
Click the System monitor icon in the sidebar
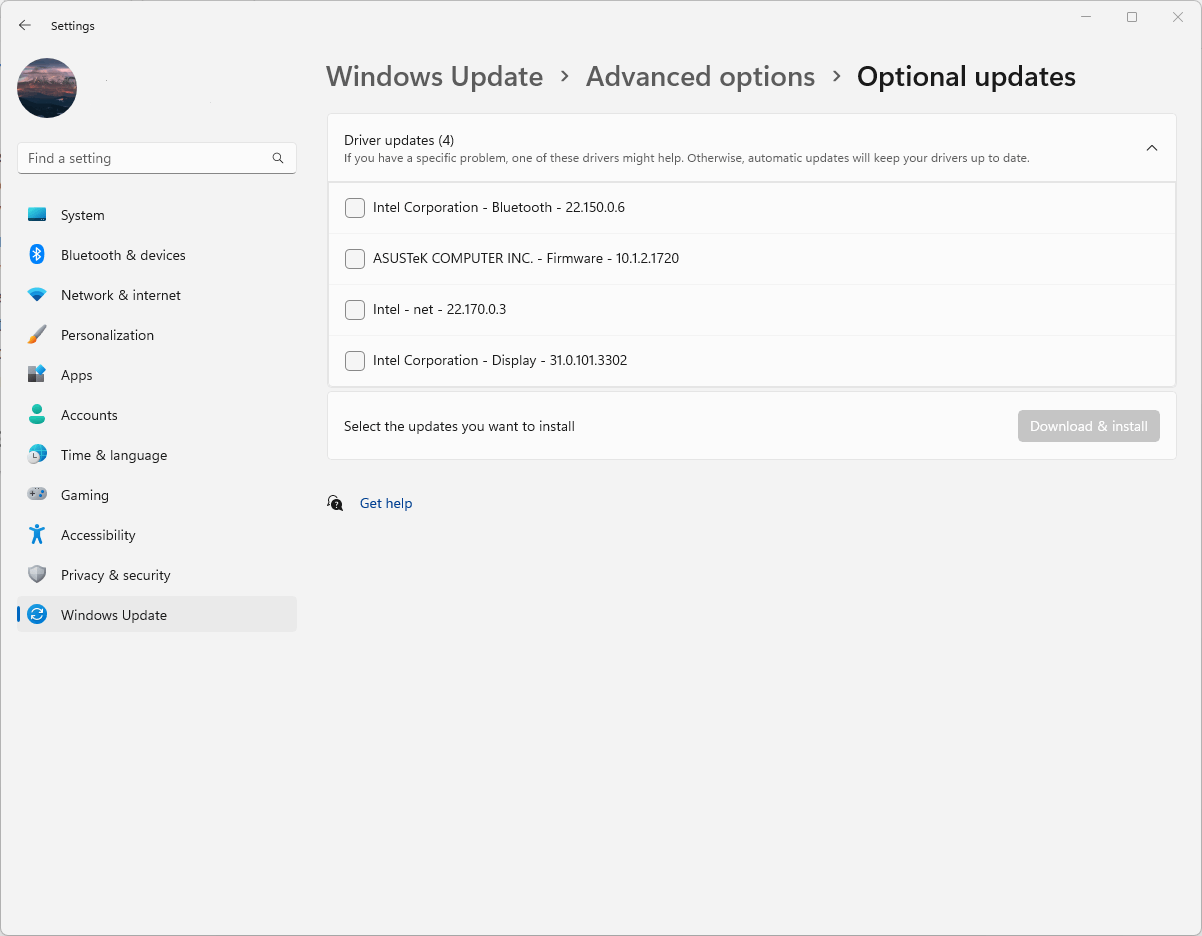[37, 215]
